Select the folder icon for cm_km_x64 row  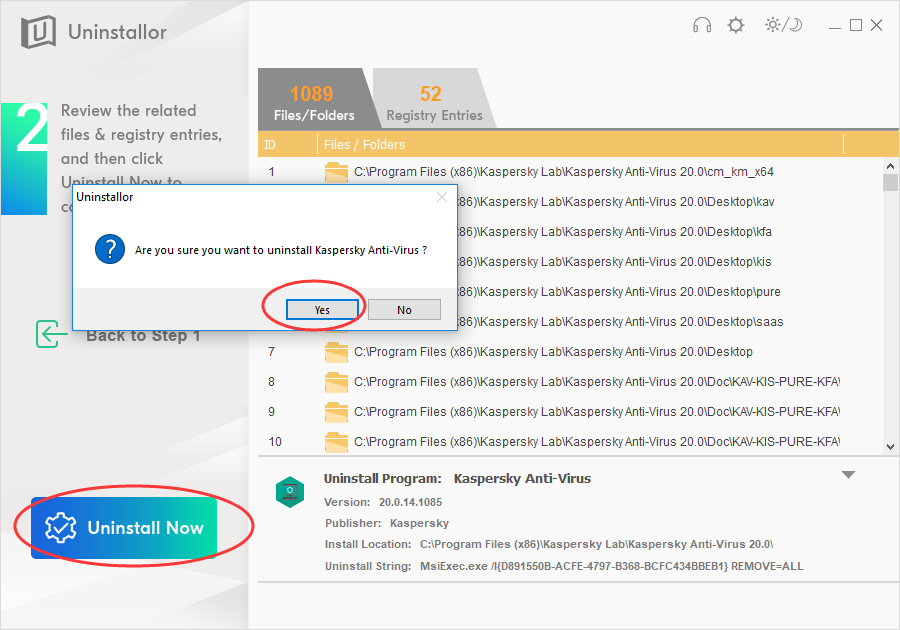(336, 172)
